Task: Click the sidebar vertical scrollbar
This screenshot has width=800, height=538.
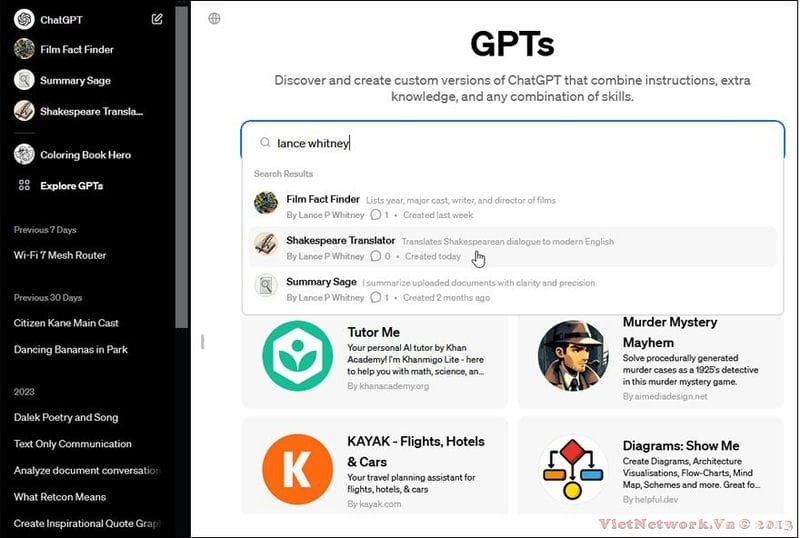Action: (x=181, y=160)
